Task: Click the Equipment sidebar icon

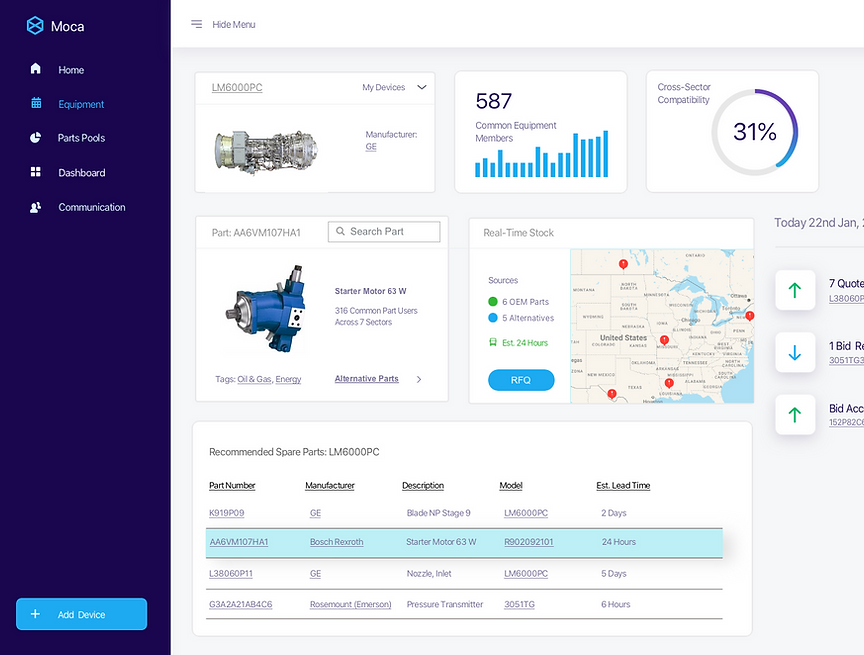Action: (x=34, y=103)
